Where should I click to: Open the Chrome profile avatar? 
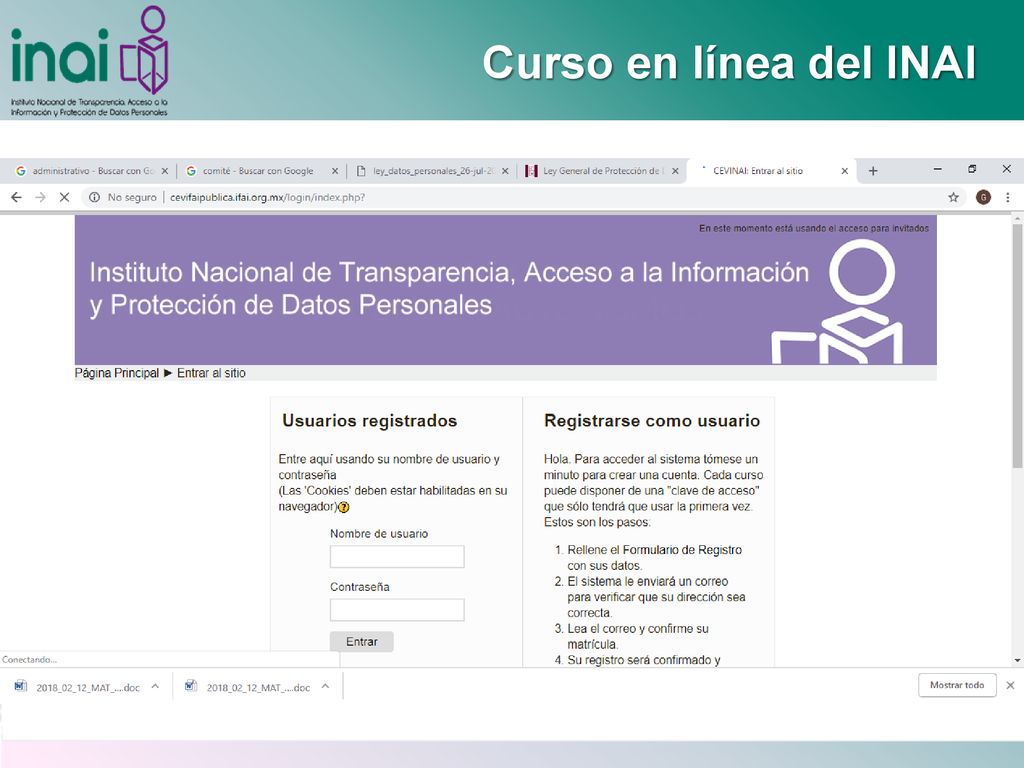pos(983,197)
